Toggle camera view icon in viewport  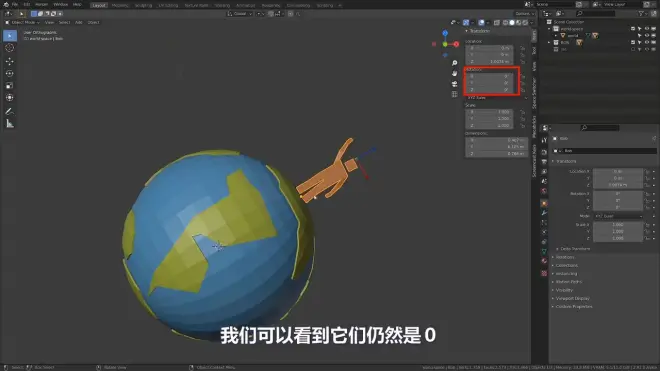[455, 84]
